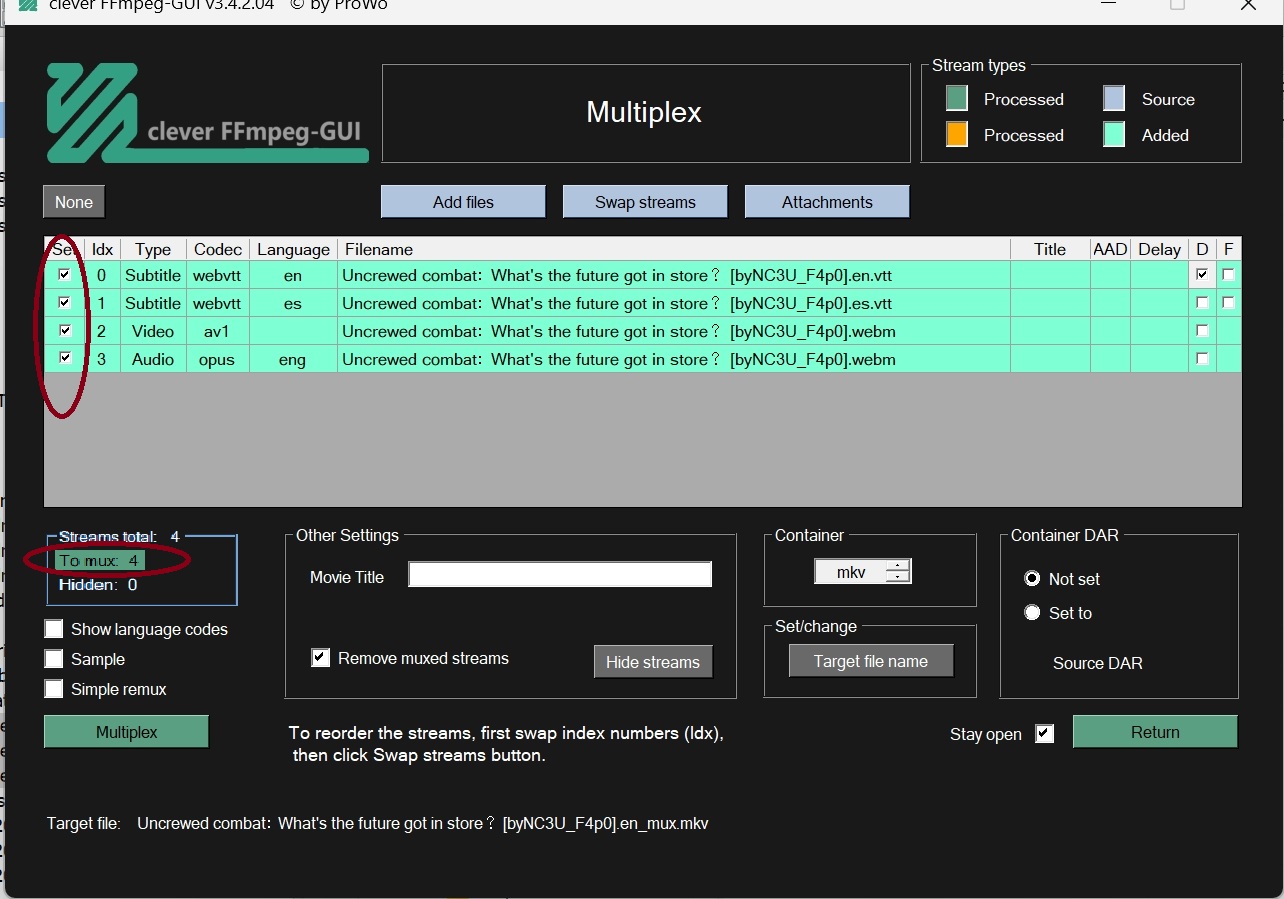The image size is (1284, 899).
Task: Click the aqua Added stream type swatch
Action: (x=1114, y=134)
